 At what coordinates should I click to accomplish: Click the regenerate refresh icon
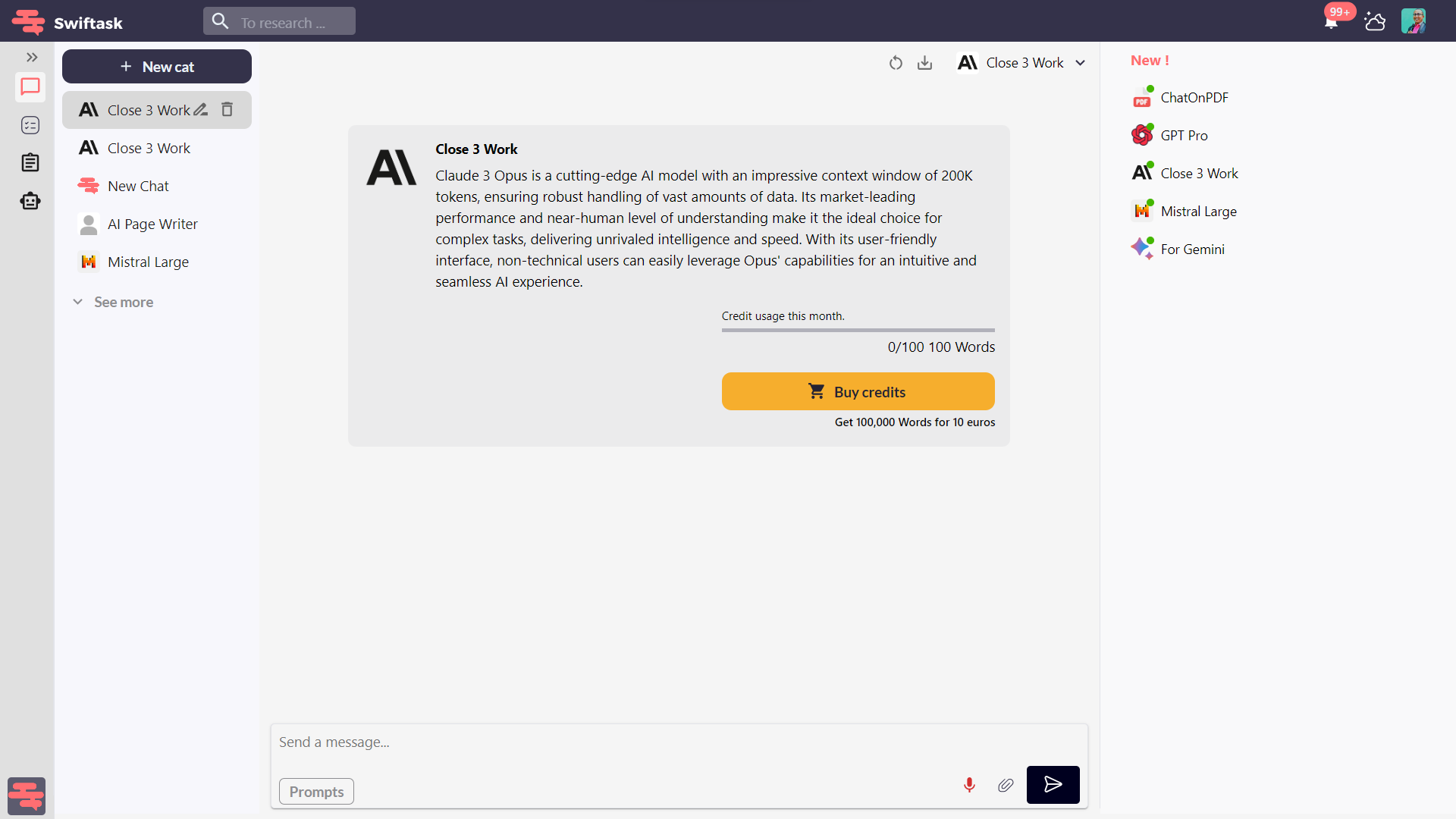tap(896, 63)
